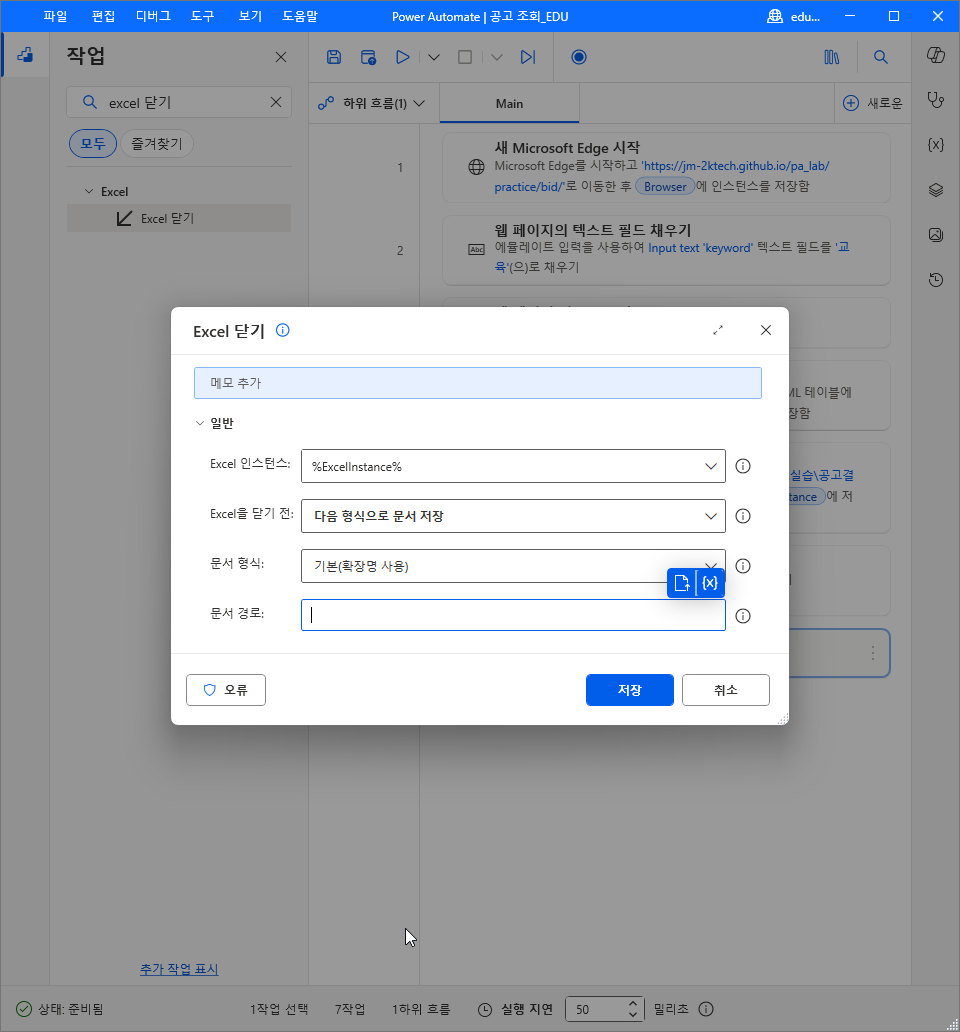
Task: Select the '새 Microsoft Edge 시작' action
Action: (667, 167)
